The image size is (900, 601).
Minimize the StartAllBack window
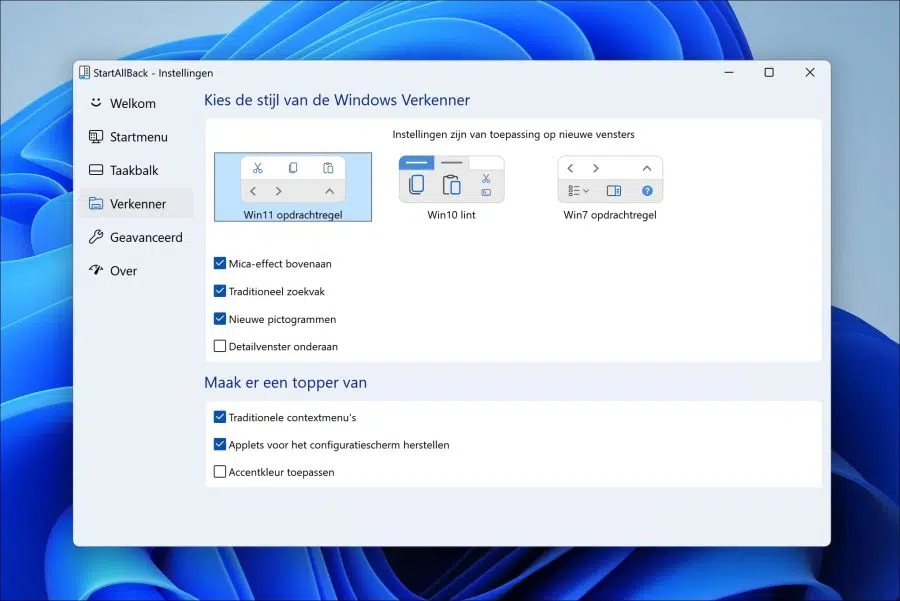[x=729, y=72]
